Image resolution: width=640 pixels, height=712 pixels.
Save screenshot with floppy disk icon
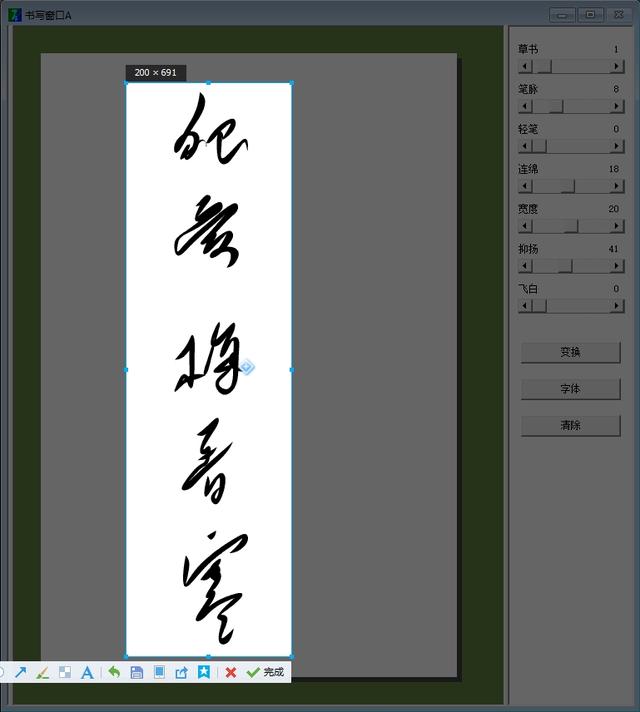[136, 672]
